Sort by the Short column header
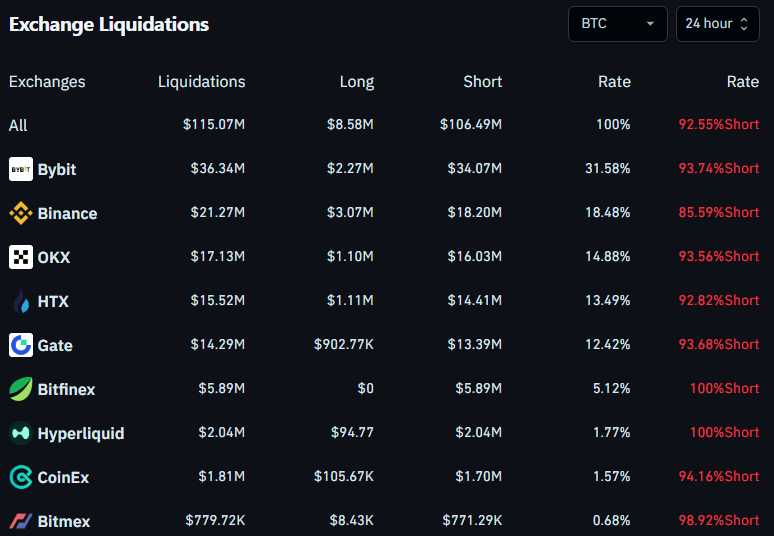 pos(482,82)
